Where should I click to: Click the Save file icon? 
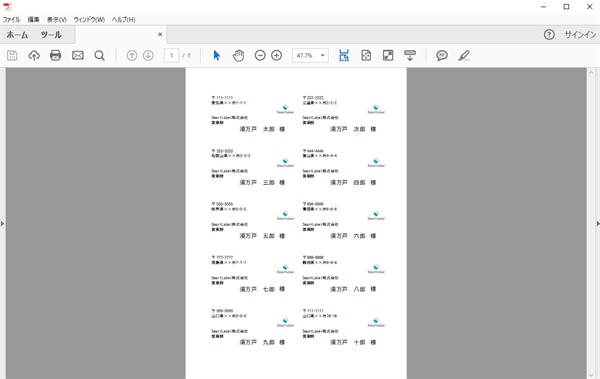12,56
